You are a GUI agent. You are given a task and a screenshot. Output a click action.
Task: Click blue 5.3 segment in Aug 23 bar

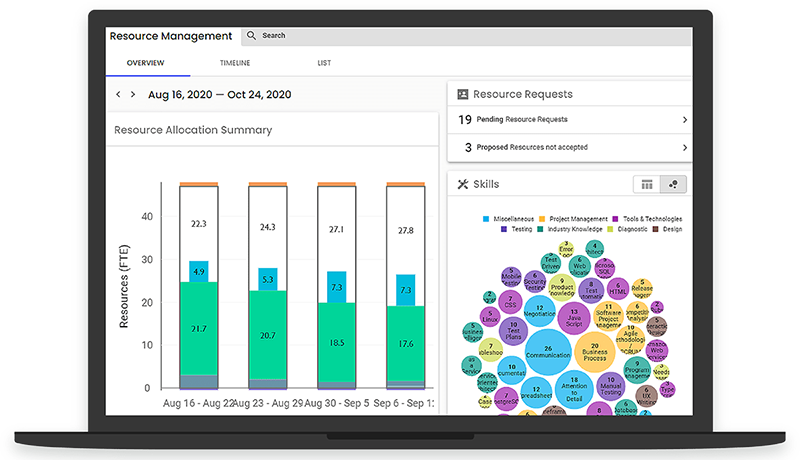tap(268, 279)
